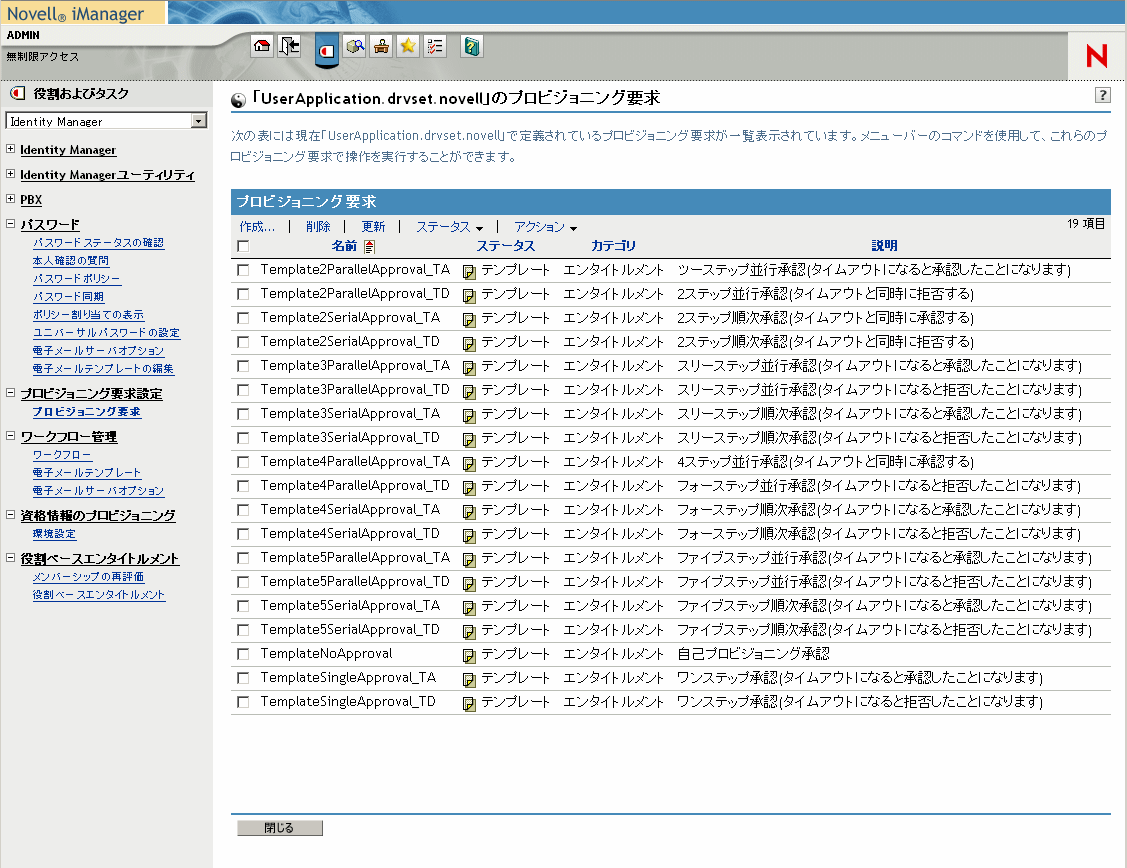Click template status icon for Template5SerialApproval_TA
The width and height of the screenshot is (1127, 868).
469,608
